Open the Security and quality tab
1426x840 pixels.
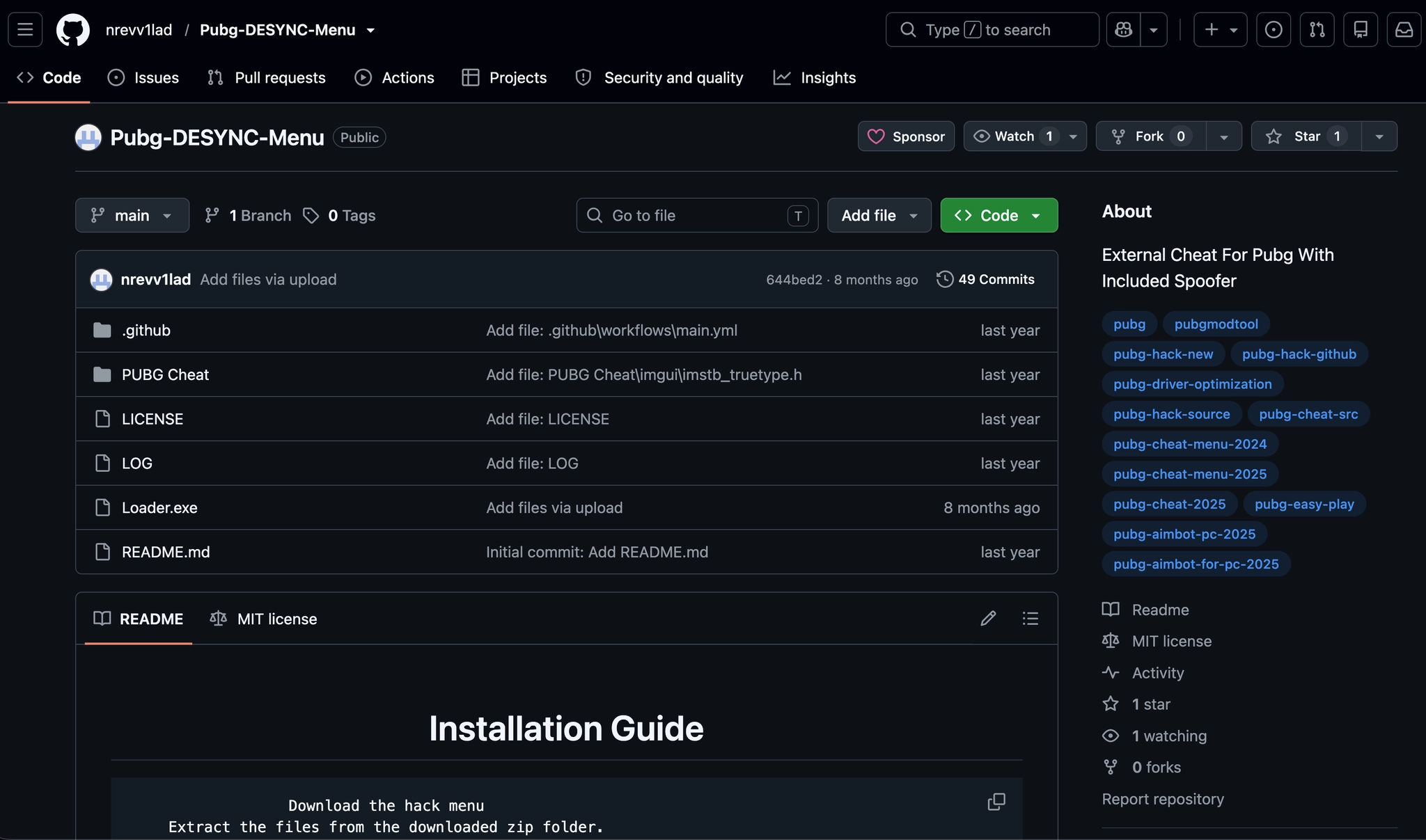pos(659,78)
